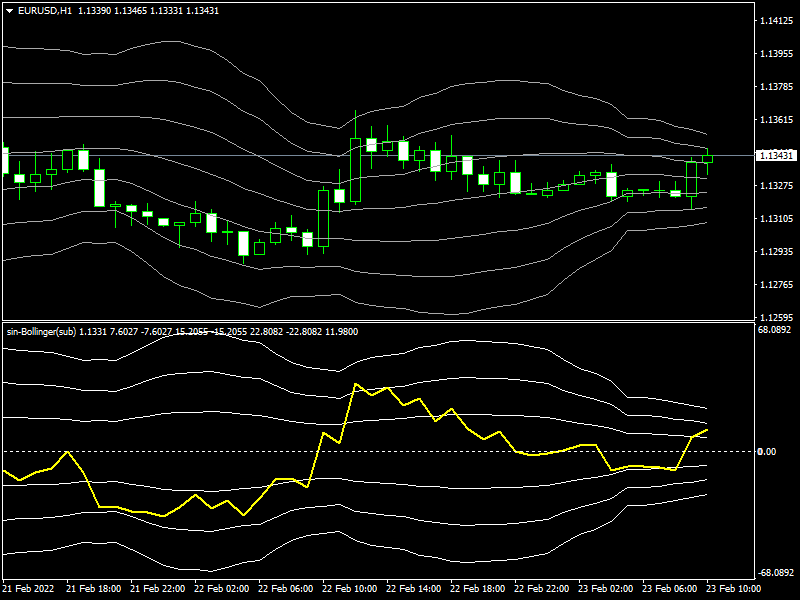Click the last candle at the chart's right edge
Image resolution: width=800 pixels, height=600 pixels.
pos(707,158)
